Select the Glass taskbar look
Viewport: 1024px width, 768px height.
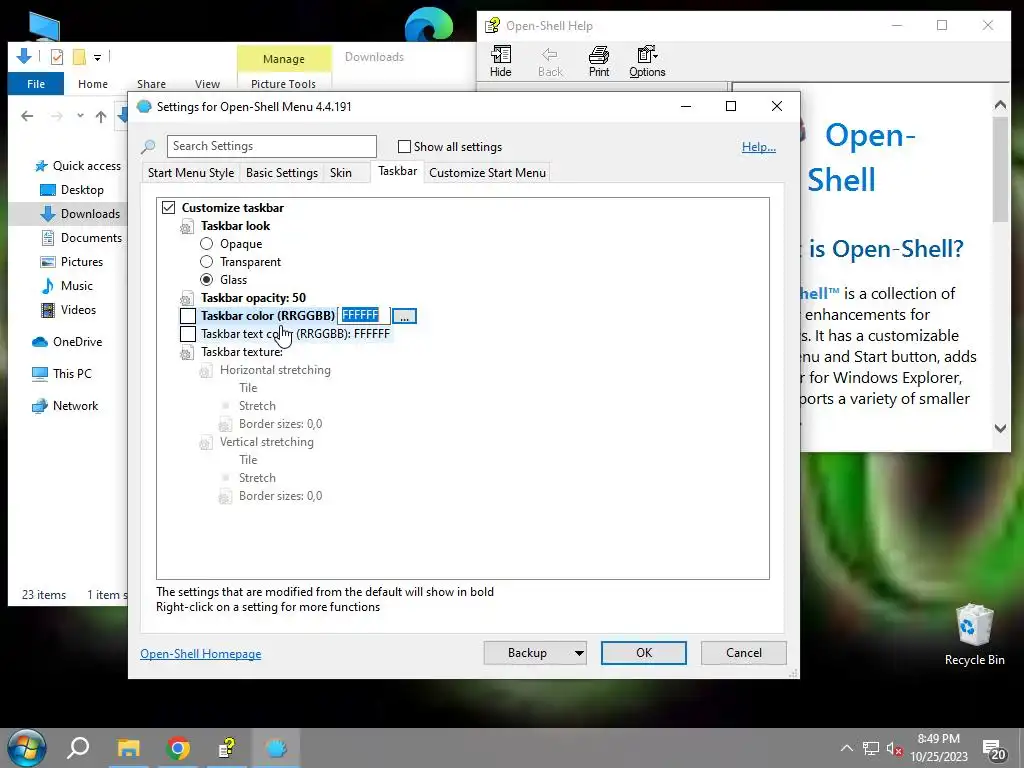click(206, 280)
